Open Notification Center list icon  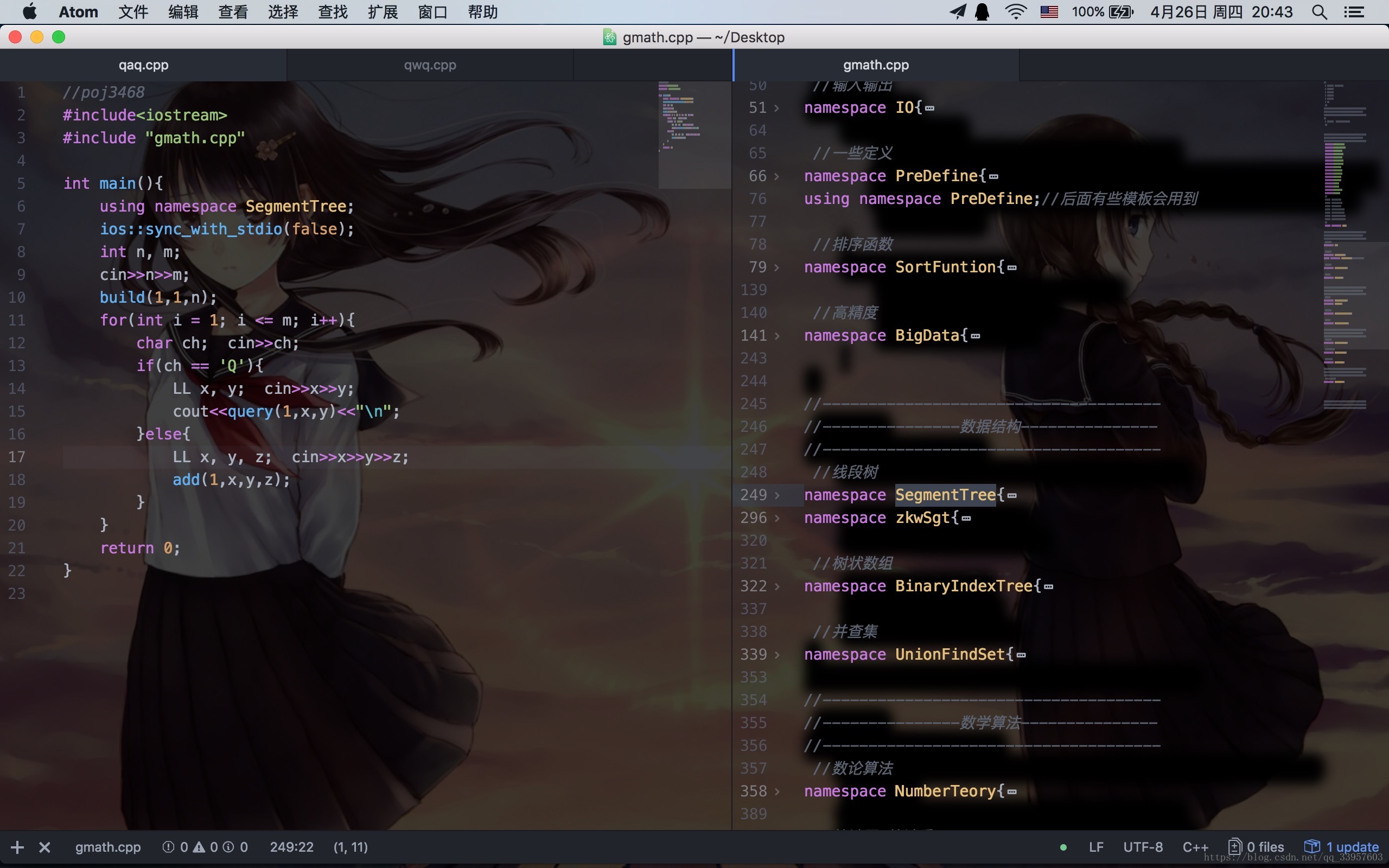1355,12
